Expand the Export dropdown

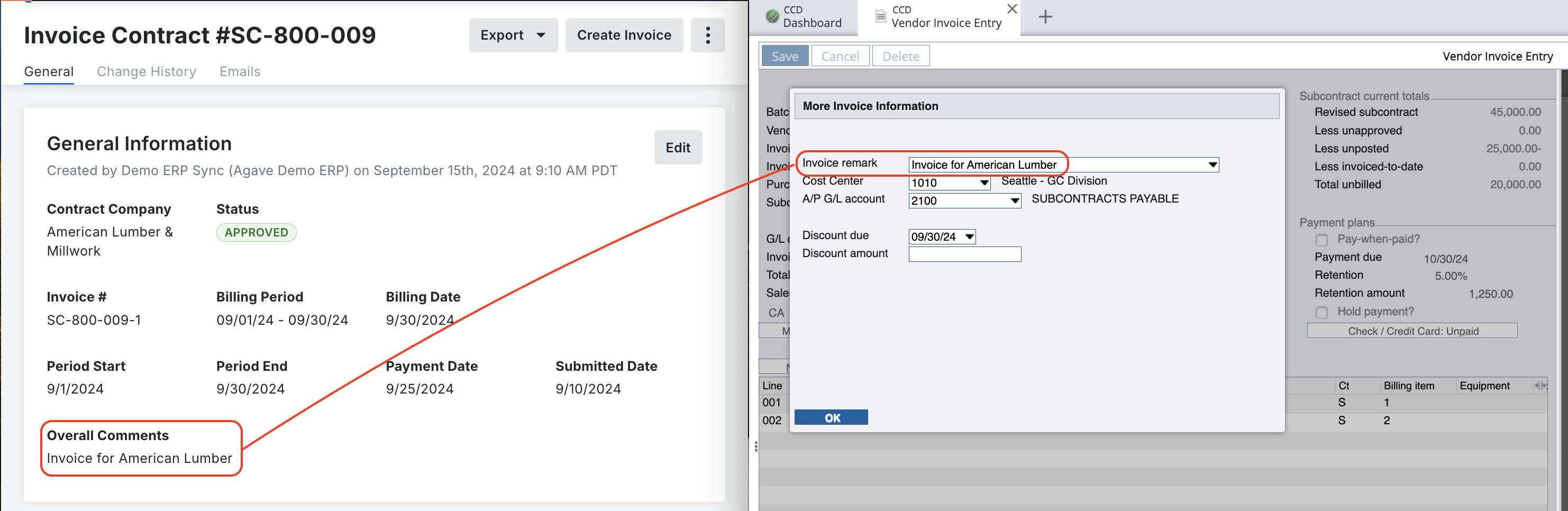pos(513,35)
